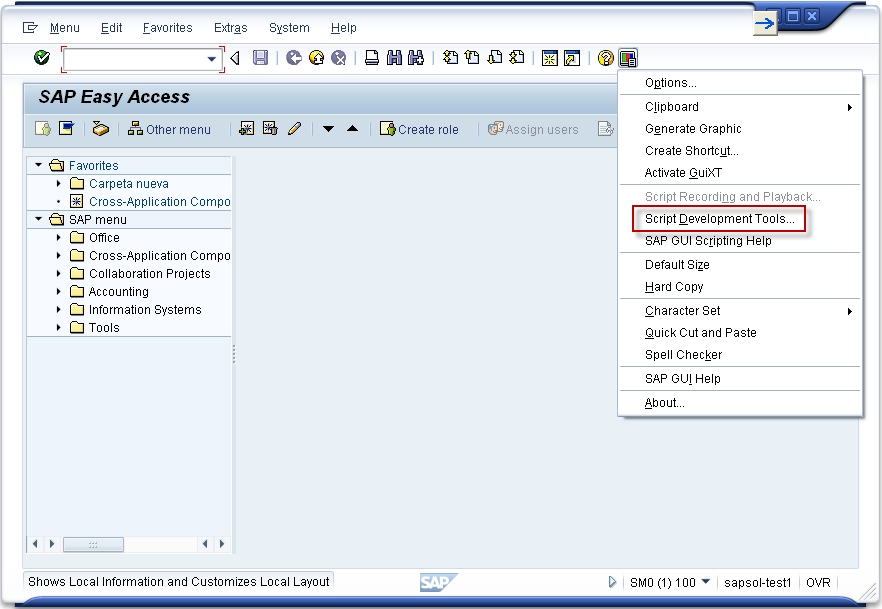Click the Print icon in toolbar
The height and width of the screenshot is (609, 882).
coord(372,57)
